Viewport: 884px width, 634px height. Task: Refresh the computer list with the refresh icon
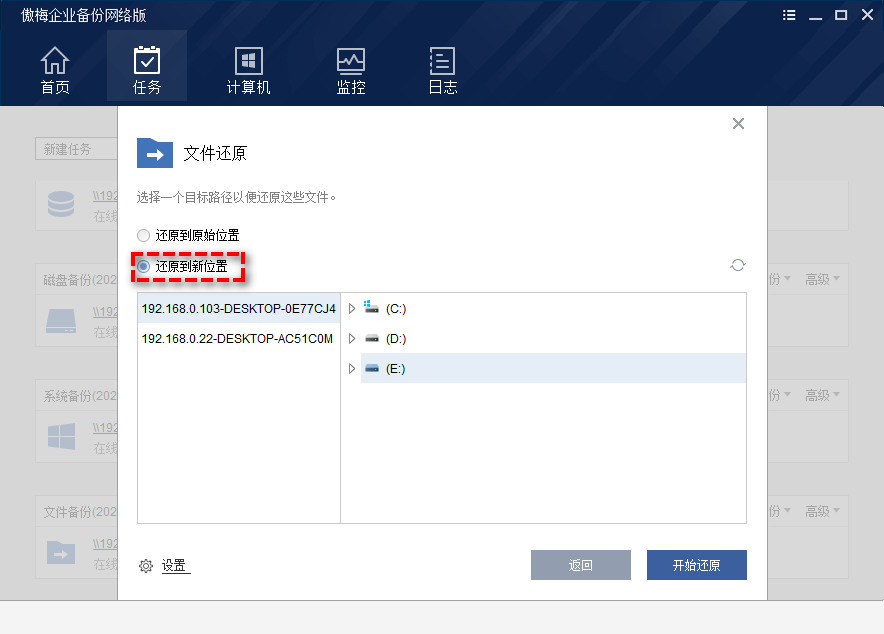738,265
